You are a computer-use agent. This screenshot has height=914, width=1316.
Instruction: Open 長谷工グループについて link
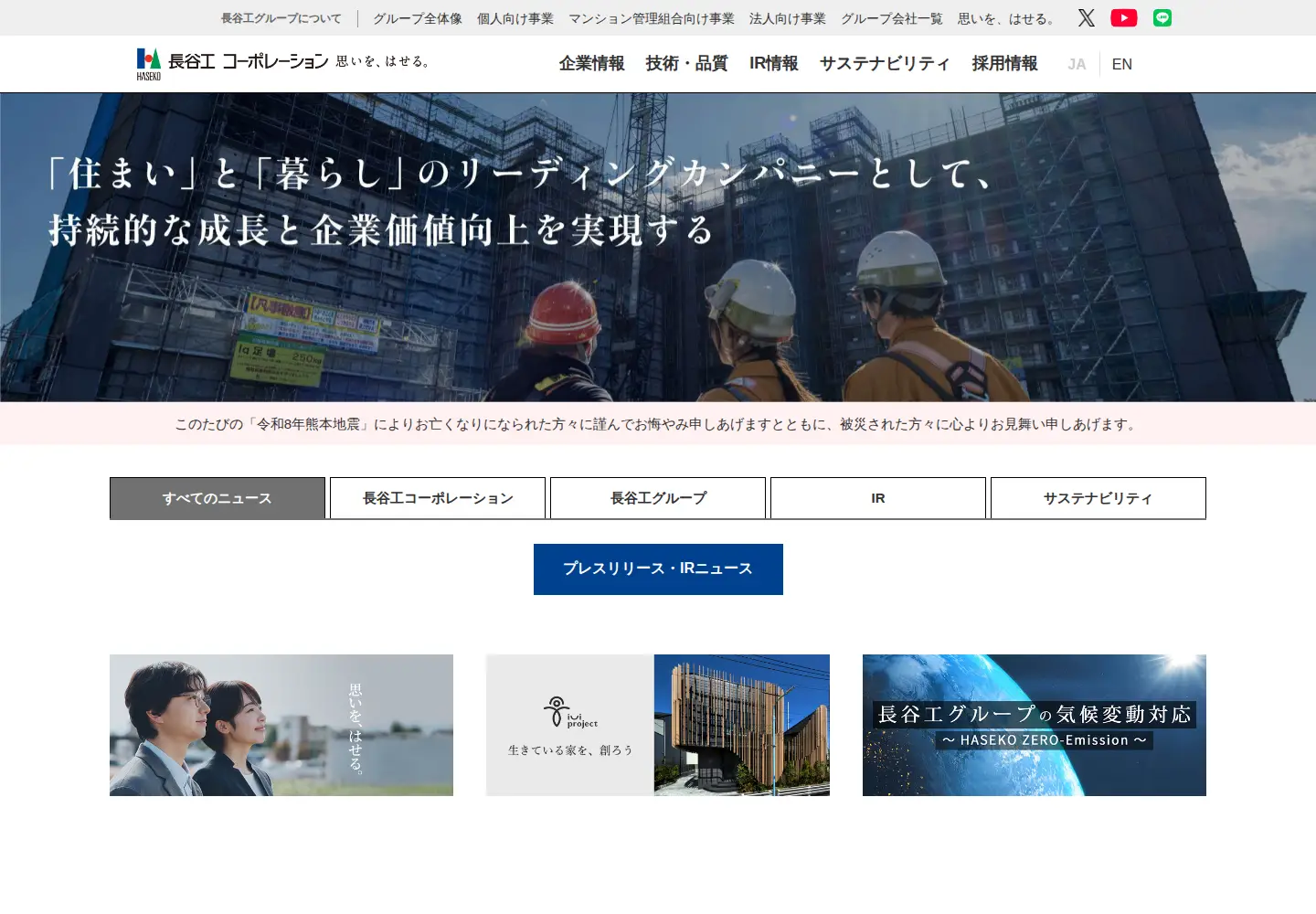[281, 18]
